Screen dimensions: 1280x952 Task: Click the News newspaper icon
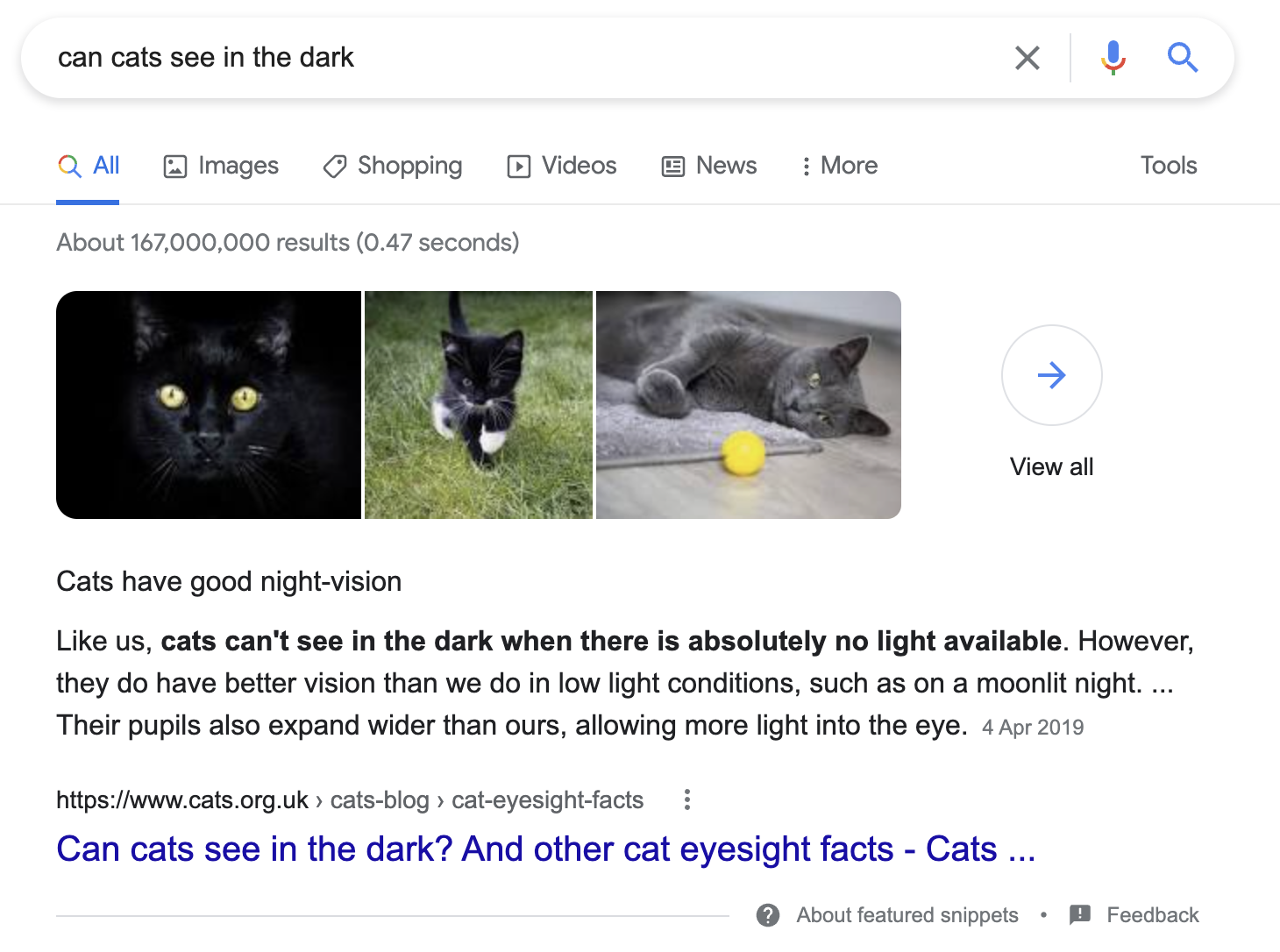point(672,165)
